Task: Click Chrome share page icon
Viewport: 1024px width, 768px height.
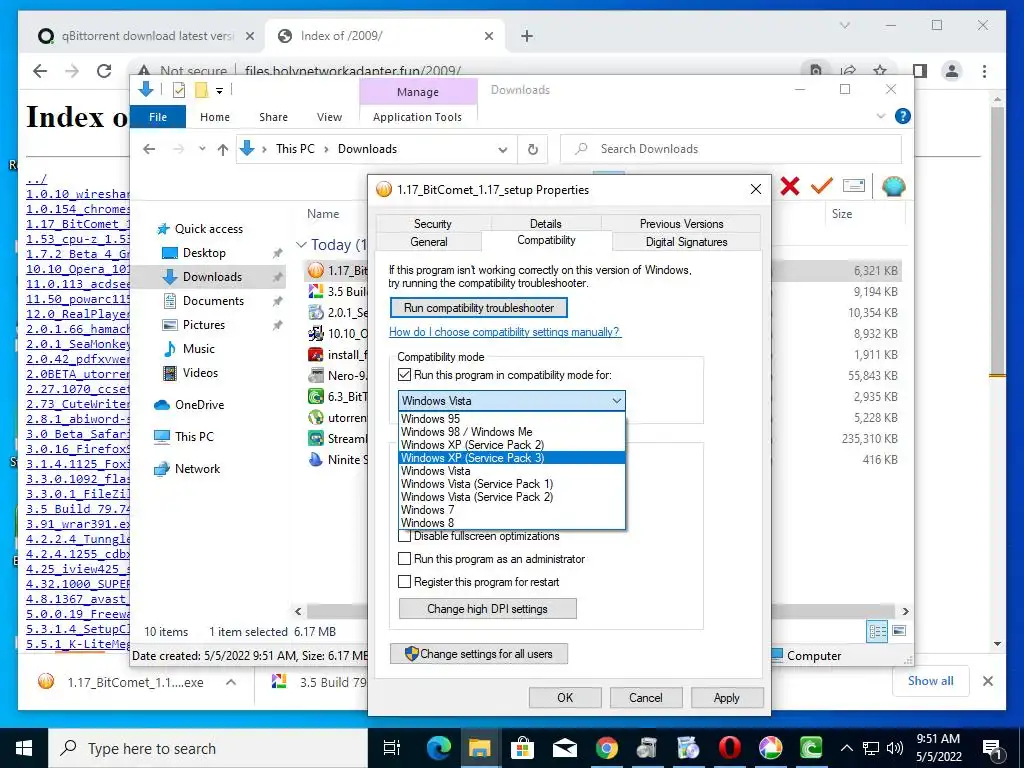Action: [848, 71]
